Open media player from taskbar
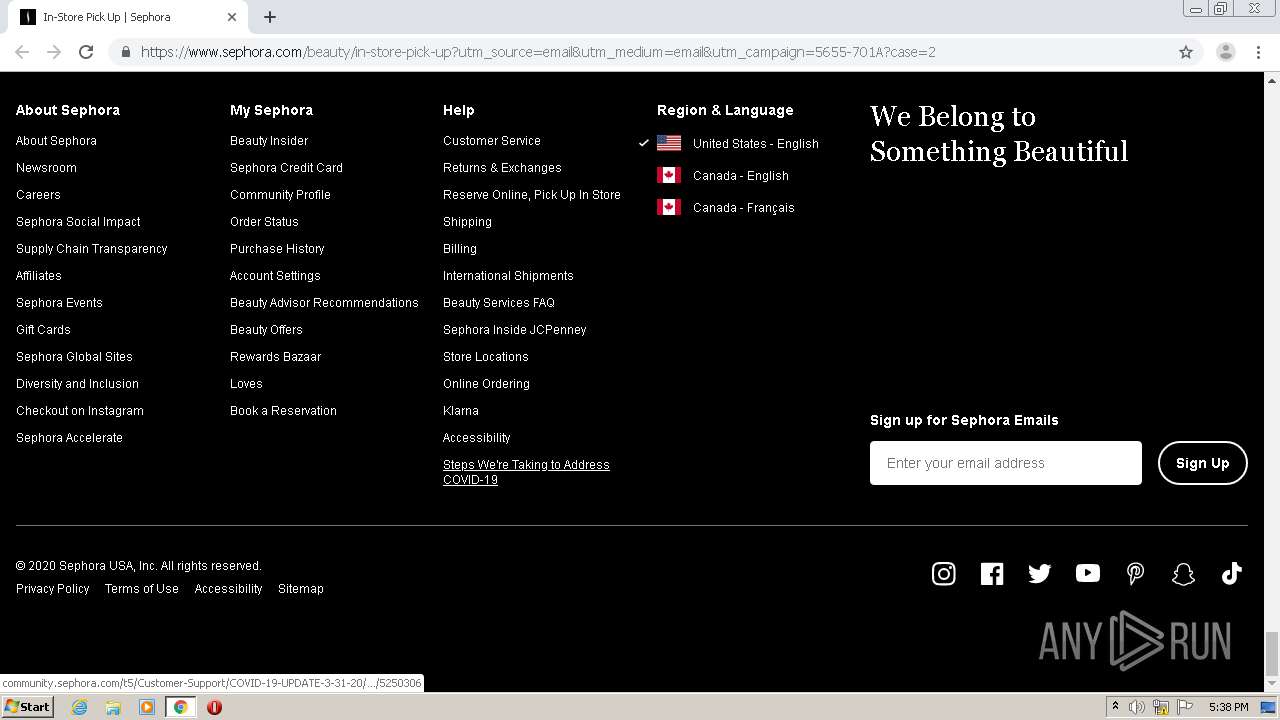1280x720 pixels. 147,707
